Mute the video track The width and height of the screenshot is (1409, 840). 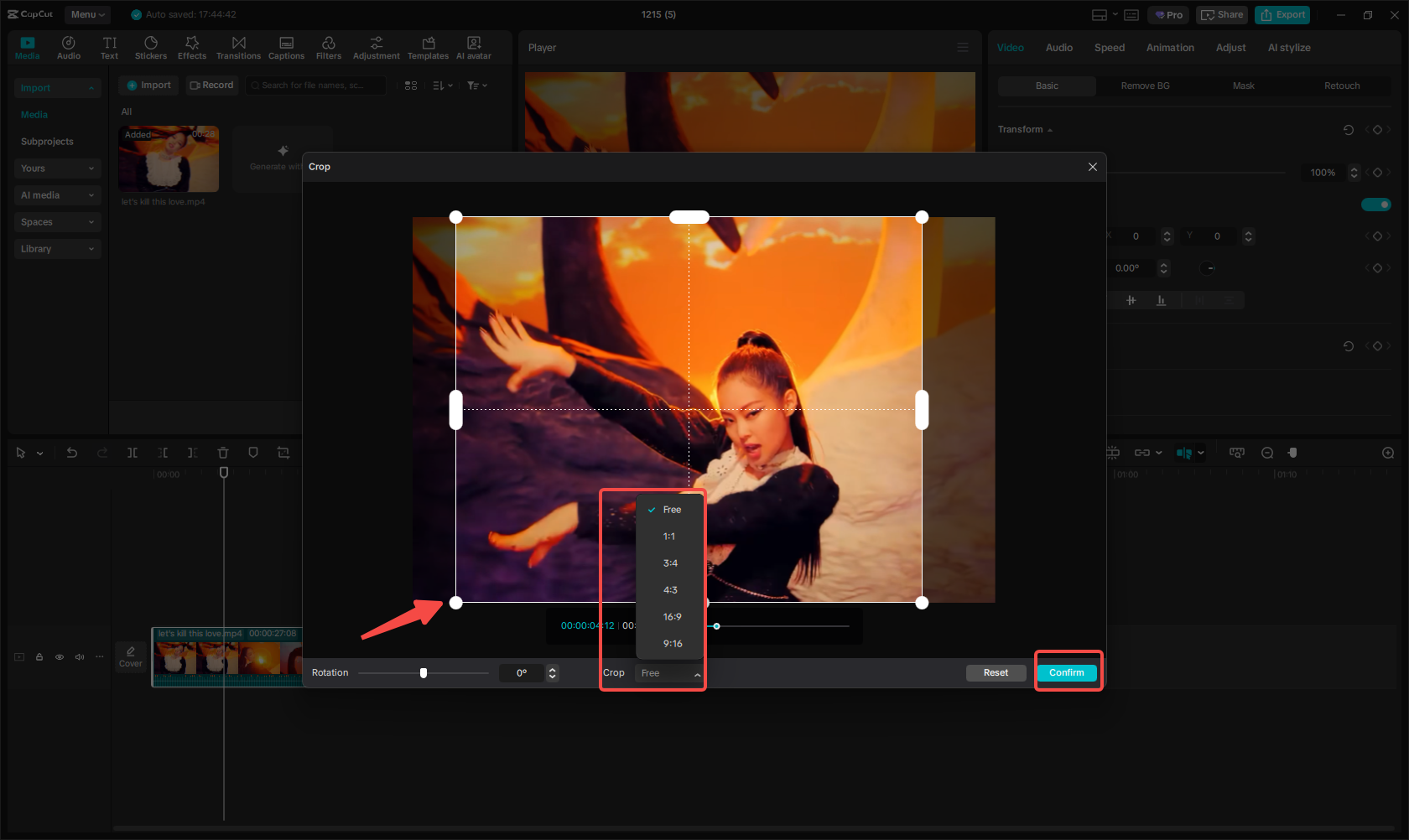click(79, 657)
